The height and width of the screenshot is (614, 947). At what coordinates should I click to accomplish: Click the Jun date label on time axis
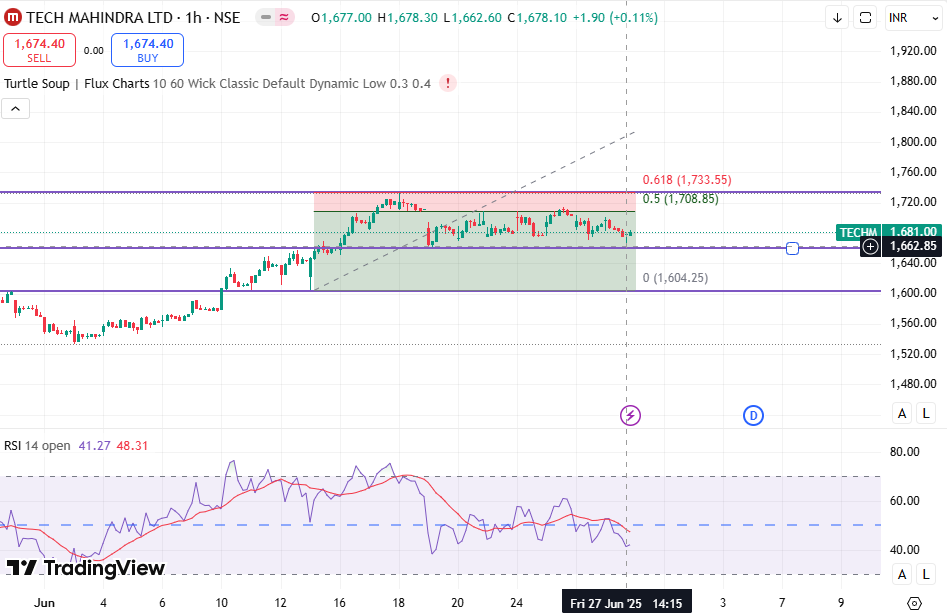coord(45,603)
